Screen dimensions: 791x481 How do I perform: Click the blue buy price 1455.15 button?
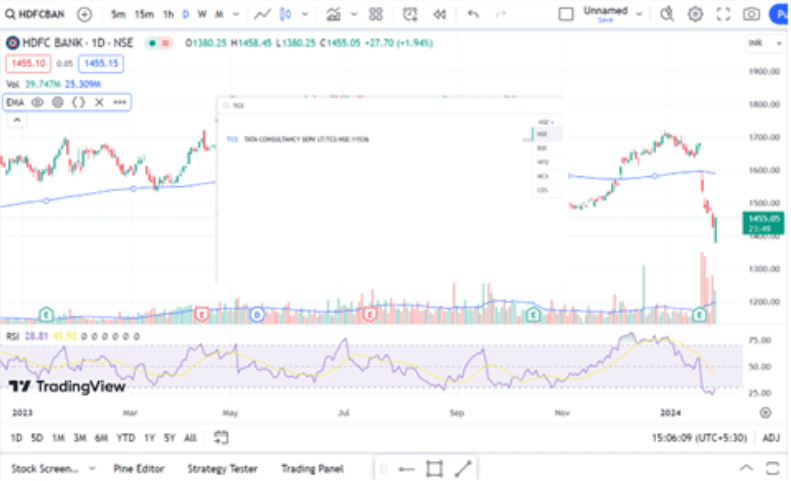click(101, 64)
